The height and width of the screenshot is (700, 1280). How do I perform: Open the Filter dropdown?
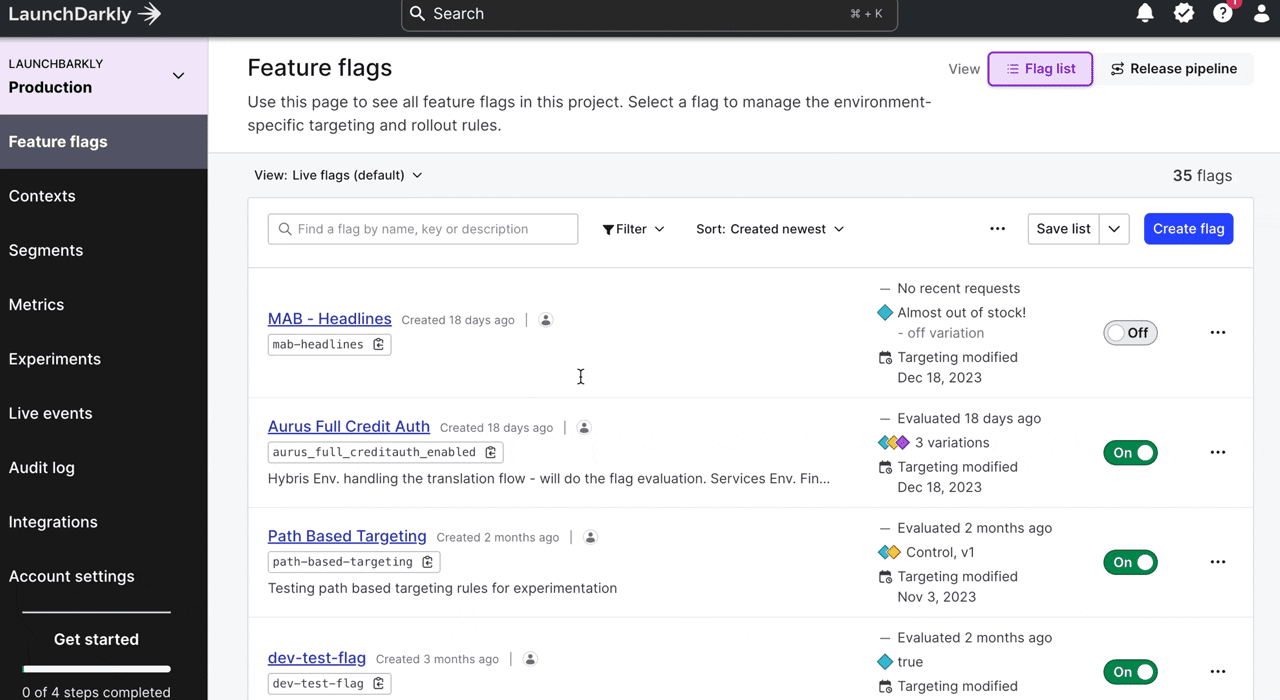pyautogui.click(x=633, y=229)
